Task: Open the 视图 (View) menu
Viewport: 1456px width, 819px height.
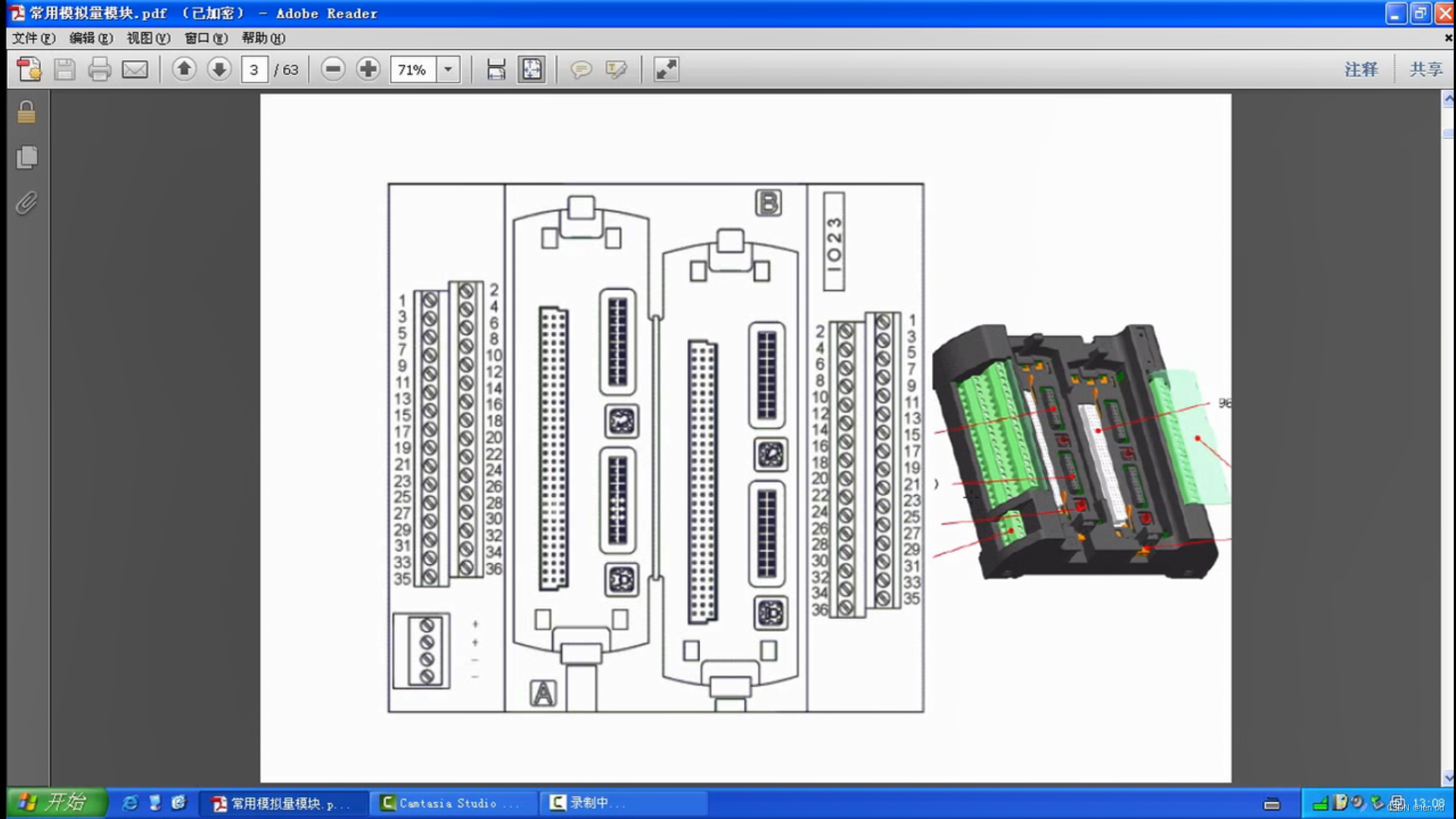Action: (x=148, y=38)
